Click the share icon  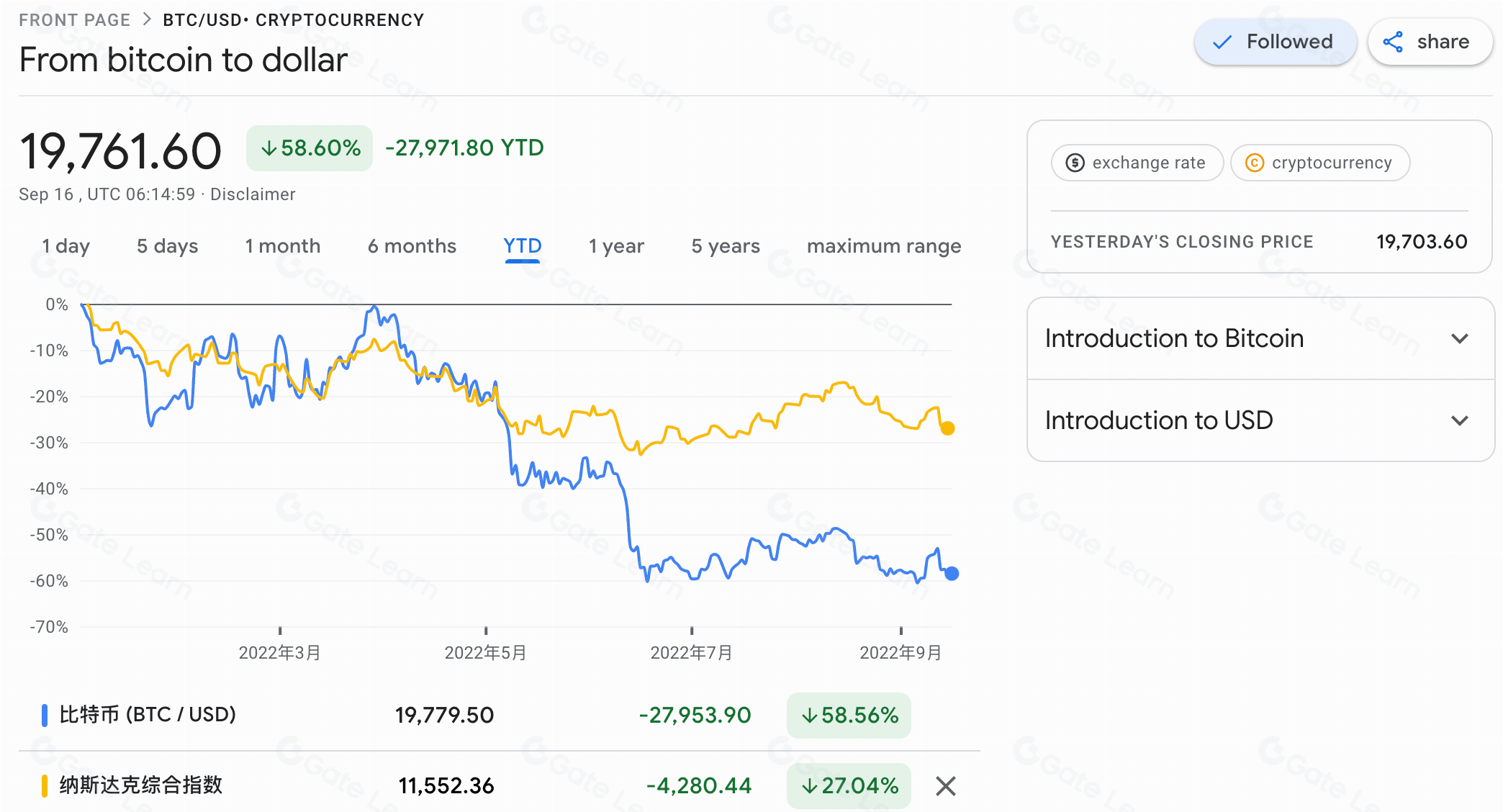[x=1393, y=42]
